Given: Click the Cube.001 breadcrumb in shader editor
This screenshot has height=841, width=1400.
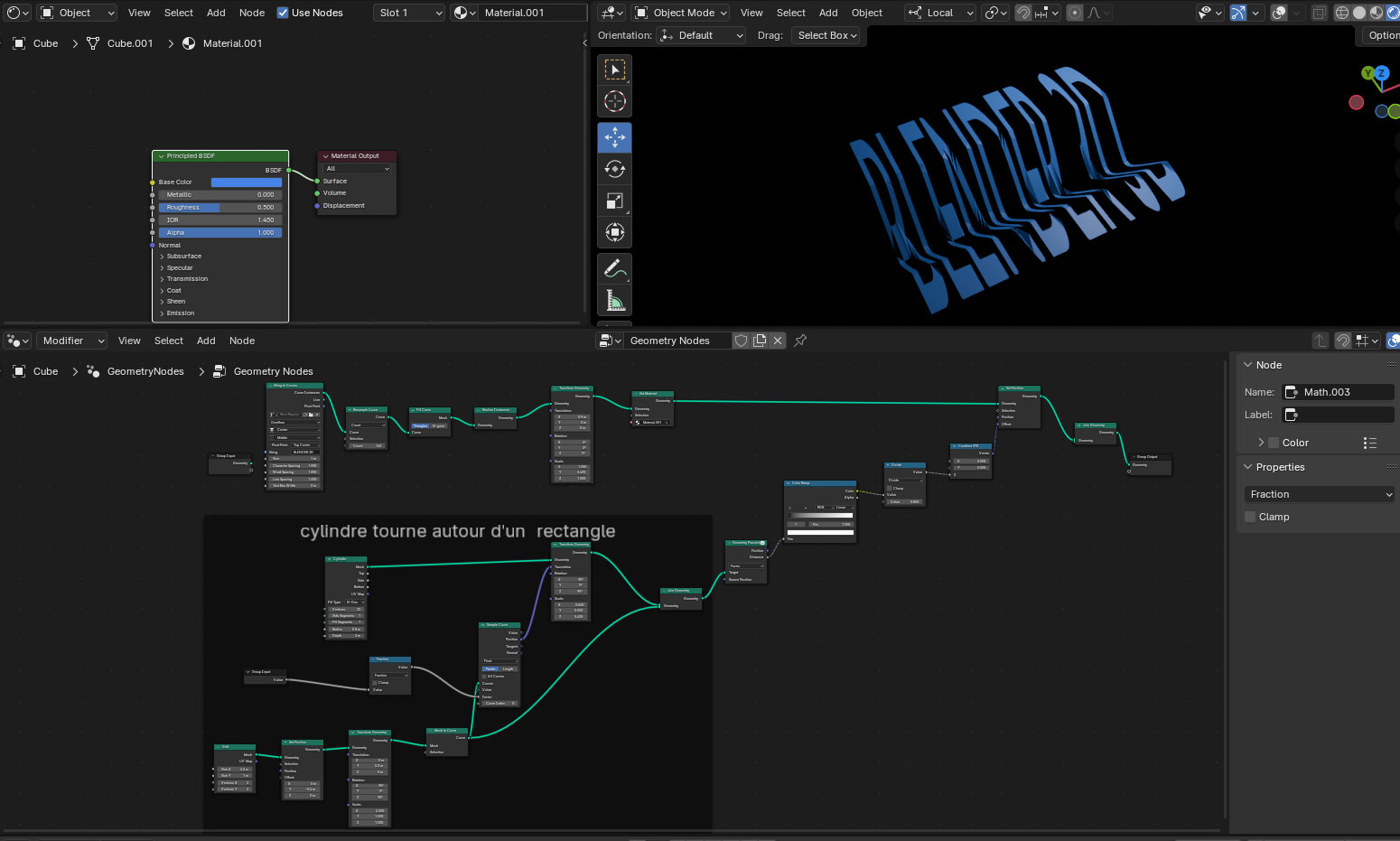Looking at the screenshot, I should 130,43.
